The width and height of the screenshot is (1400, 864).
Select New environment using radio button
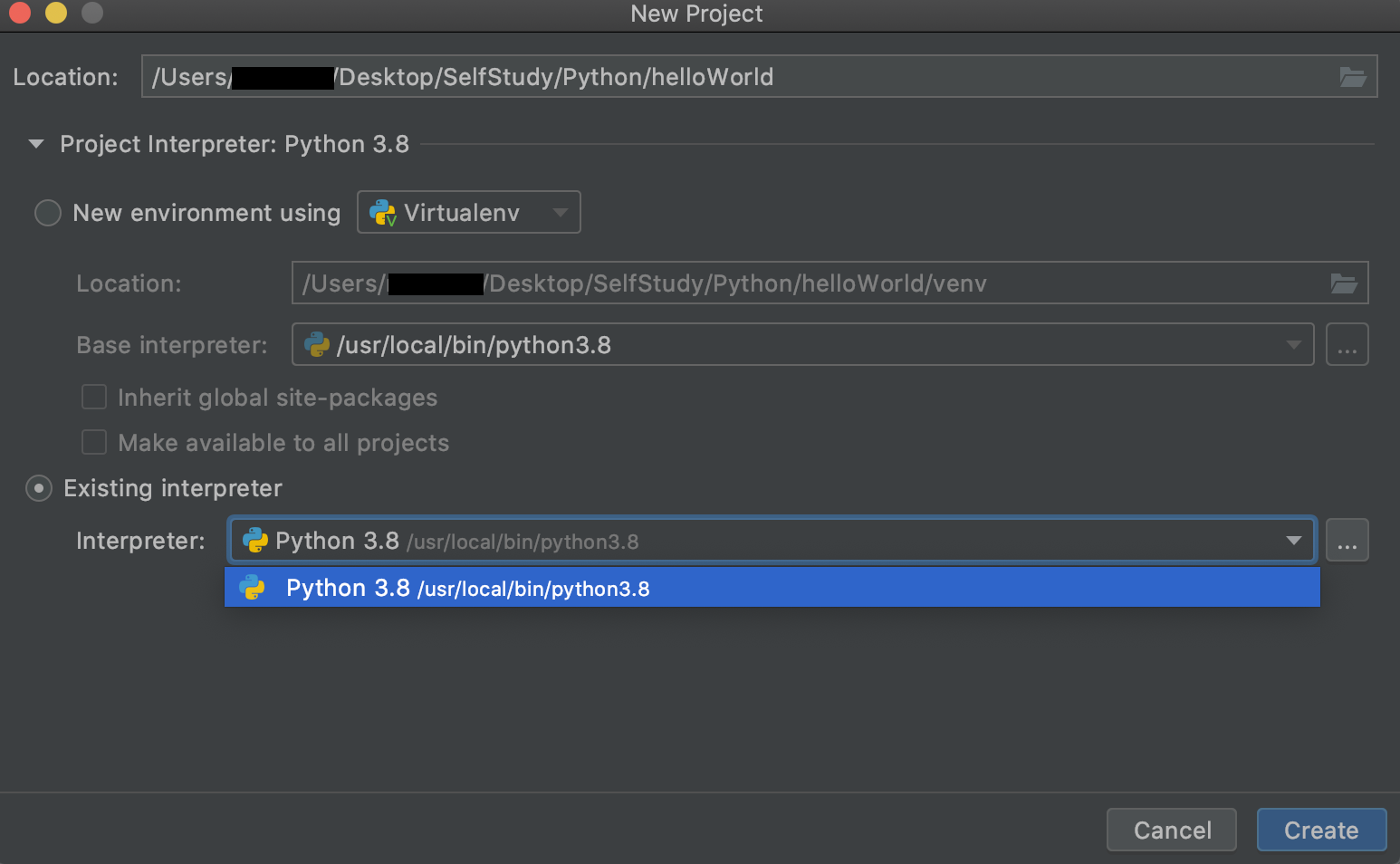tap(47, 213)
